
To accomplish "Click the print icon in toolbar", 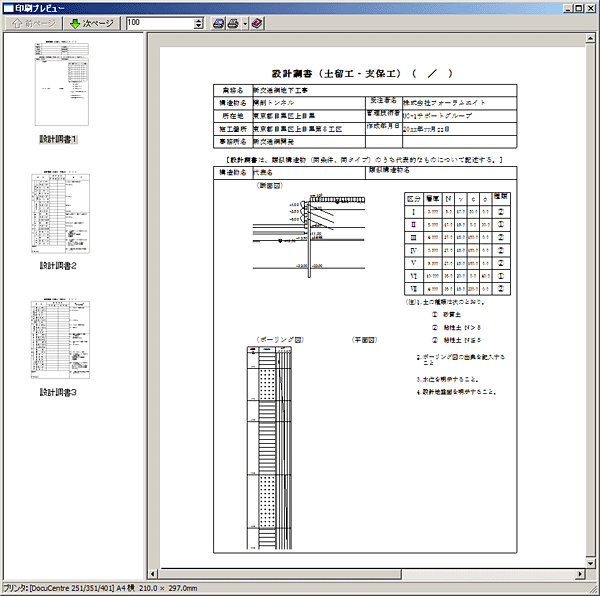I will tap(233, 23).
